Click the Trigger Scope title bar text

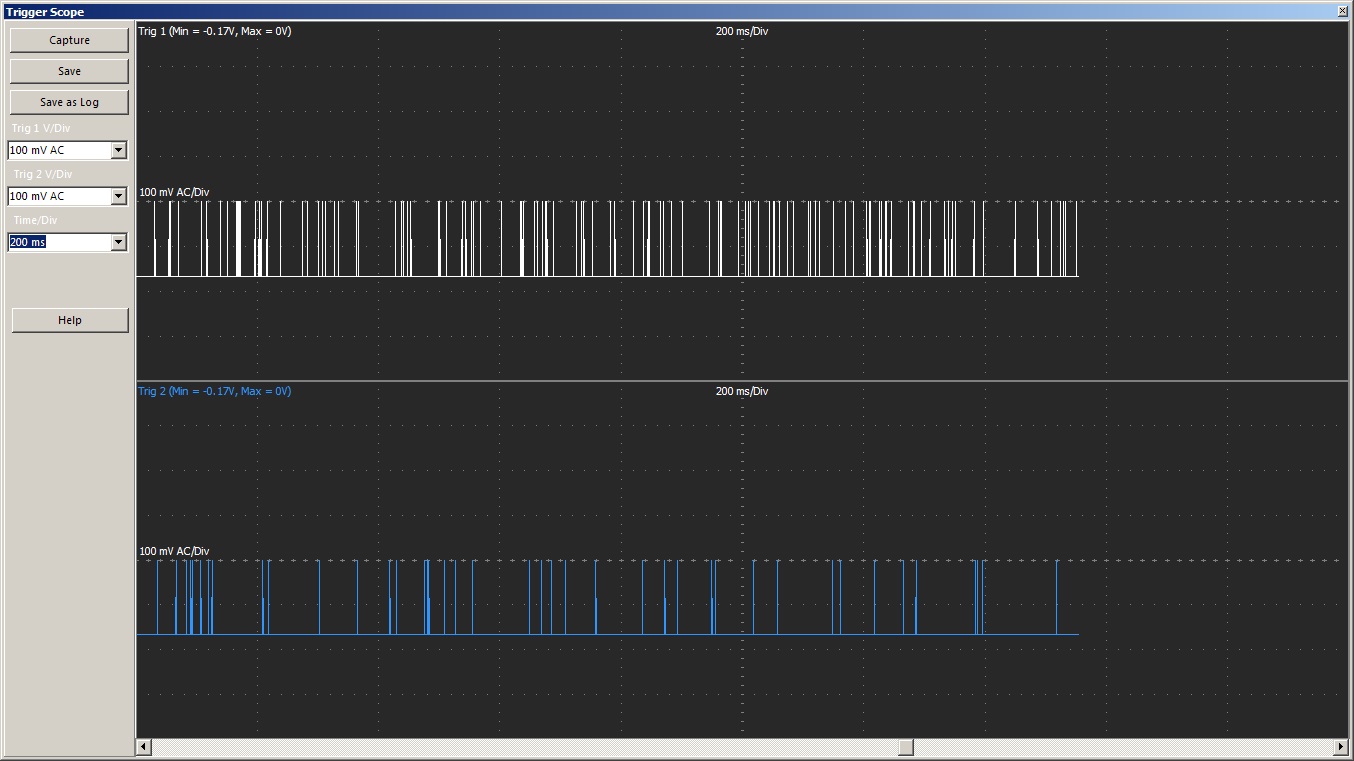(45, 12)
